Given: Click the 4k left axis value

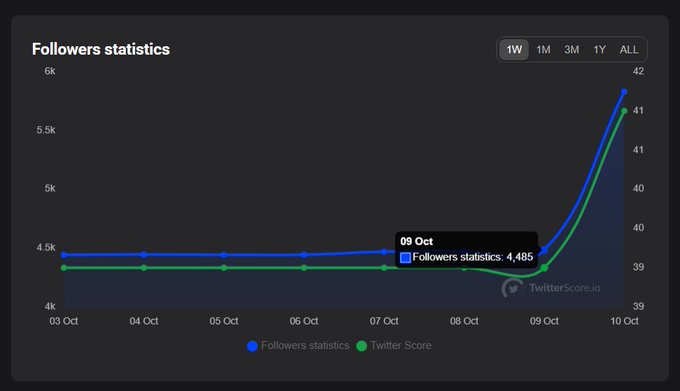Looking at the screenshot, I should (x=50, y=306).
